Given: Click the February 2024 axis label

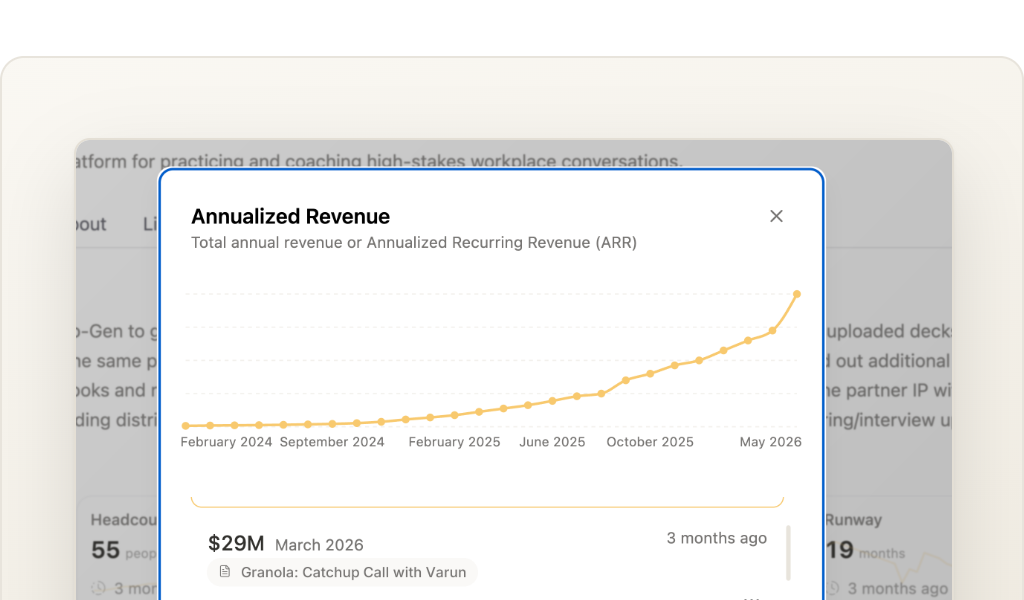Looking at the screenshot, I should 226,442.
